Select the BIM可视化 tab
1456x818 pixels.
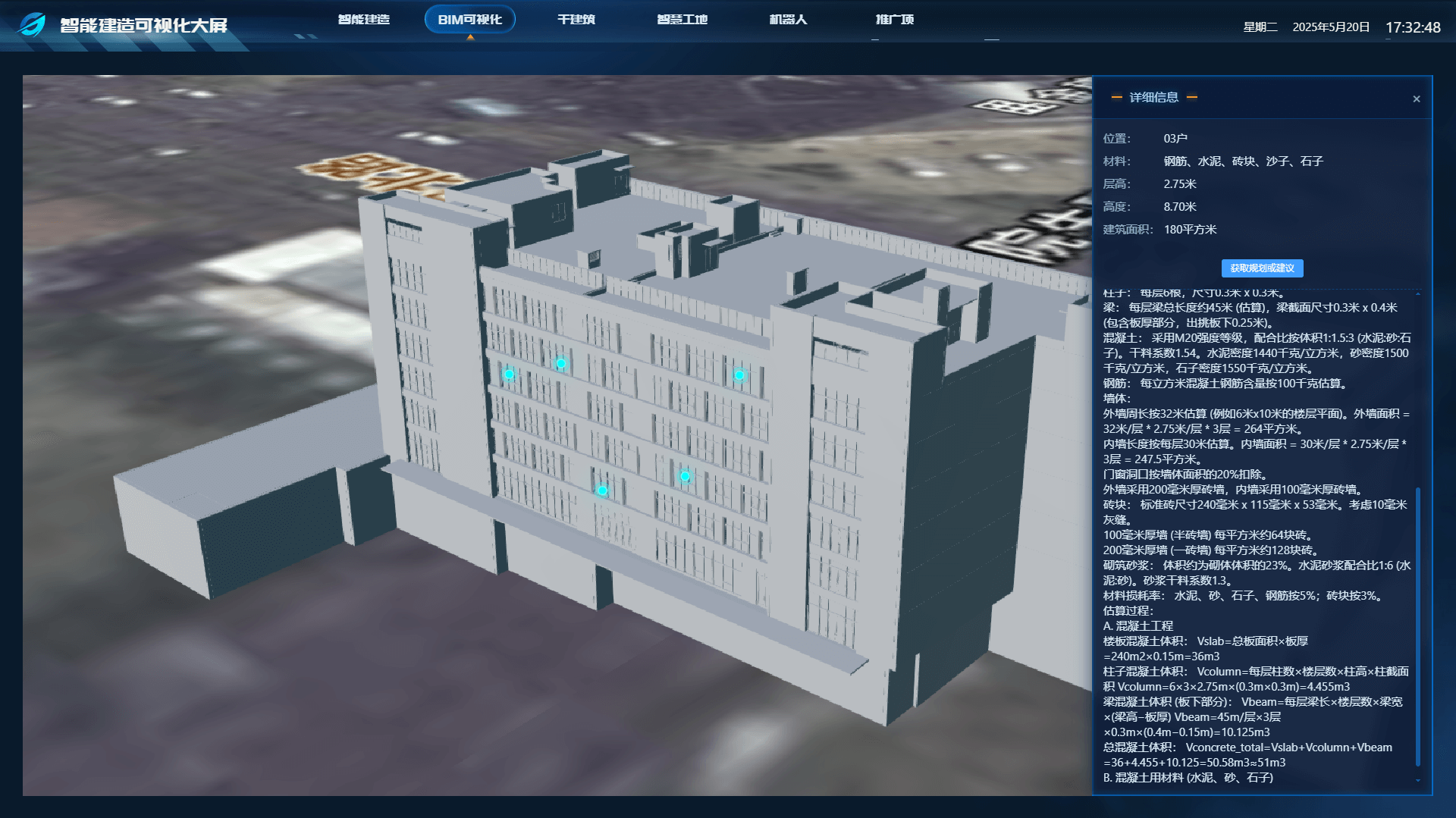point(469,20)
